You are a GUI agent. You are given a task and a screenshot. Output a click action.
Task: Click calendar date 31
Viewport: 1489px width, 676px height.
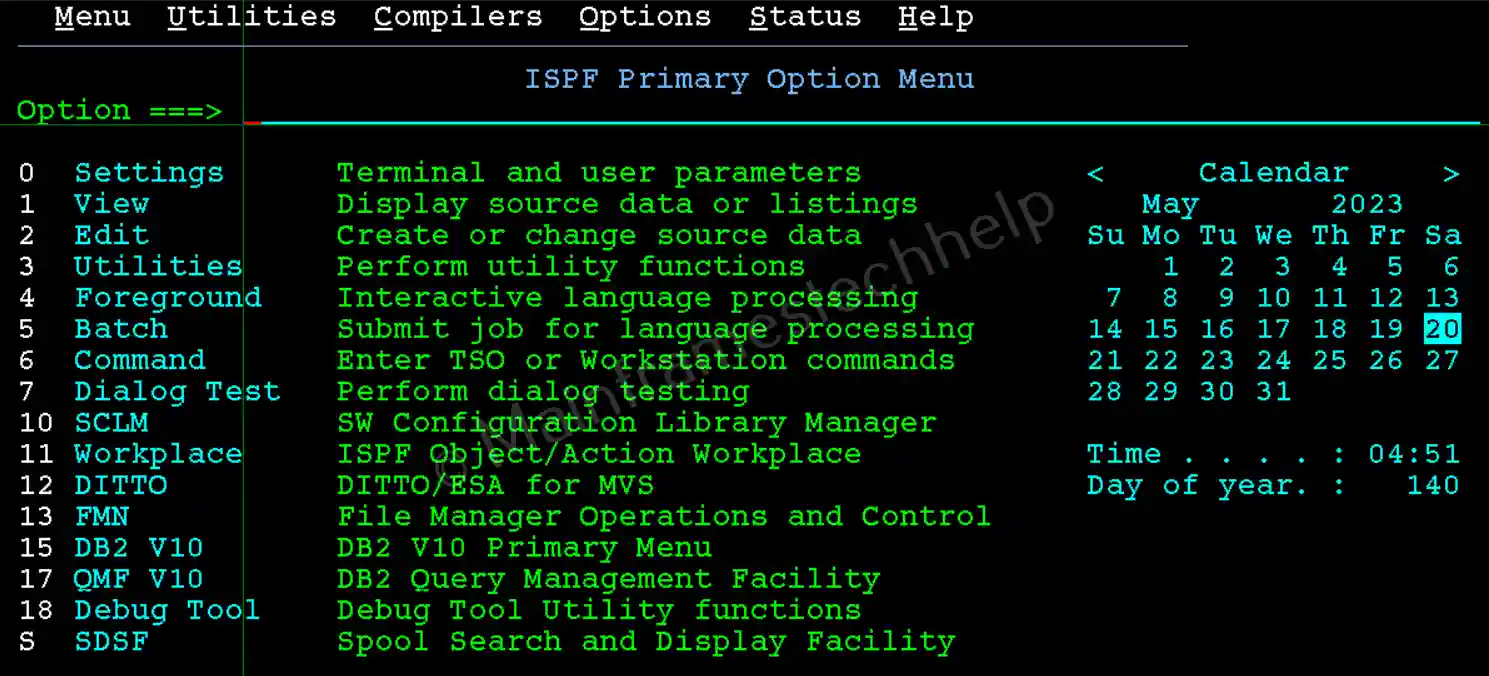[x=1273, y=391]
